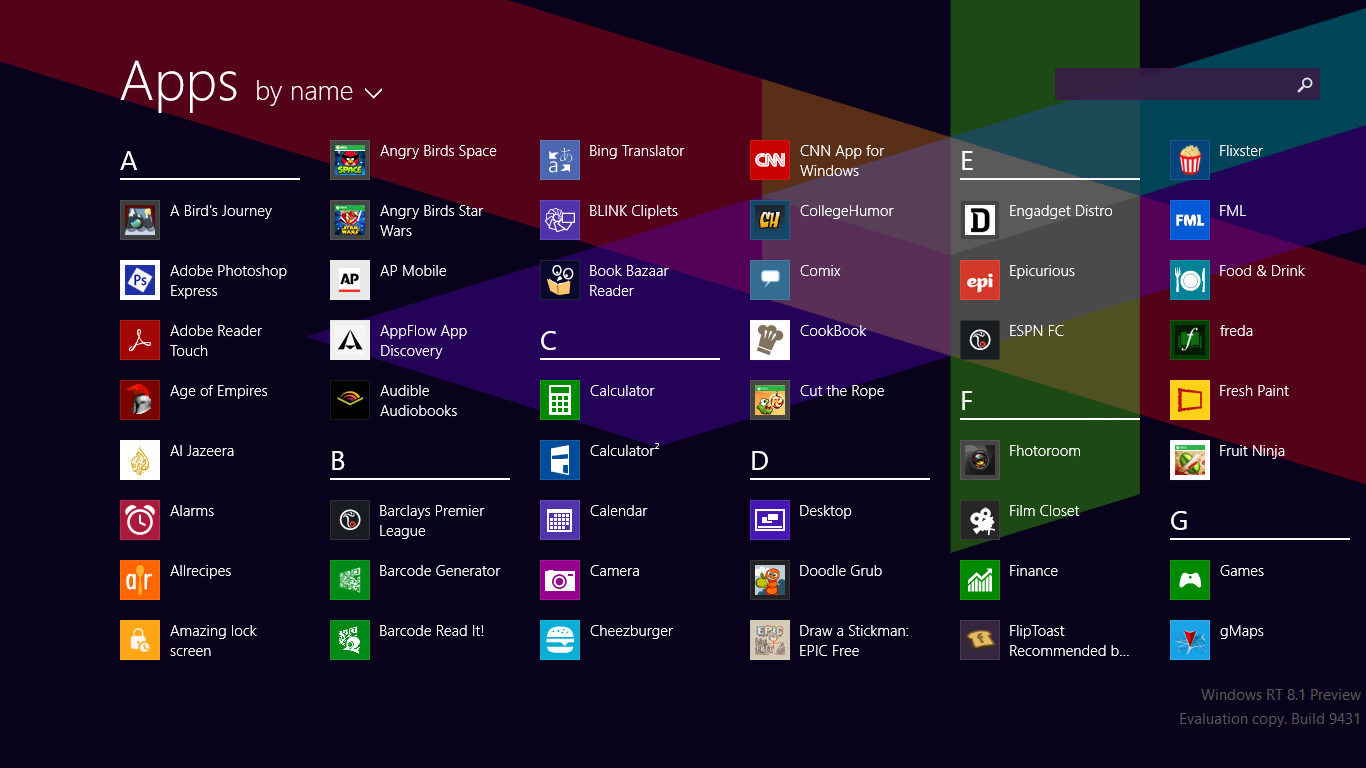Launch the Allrecipes icon

pos(140,580)
